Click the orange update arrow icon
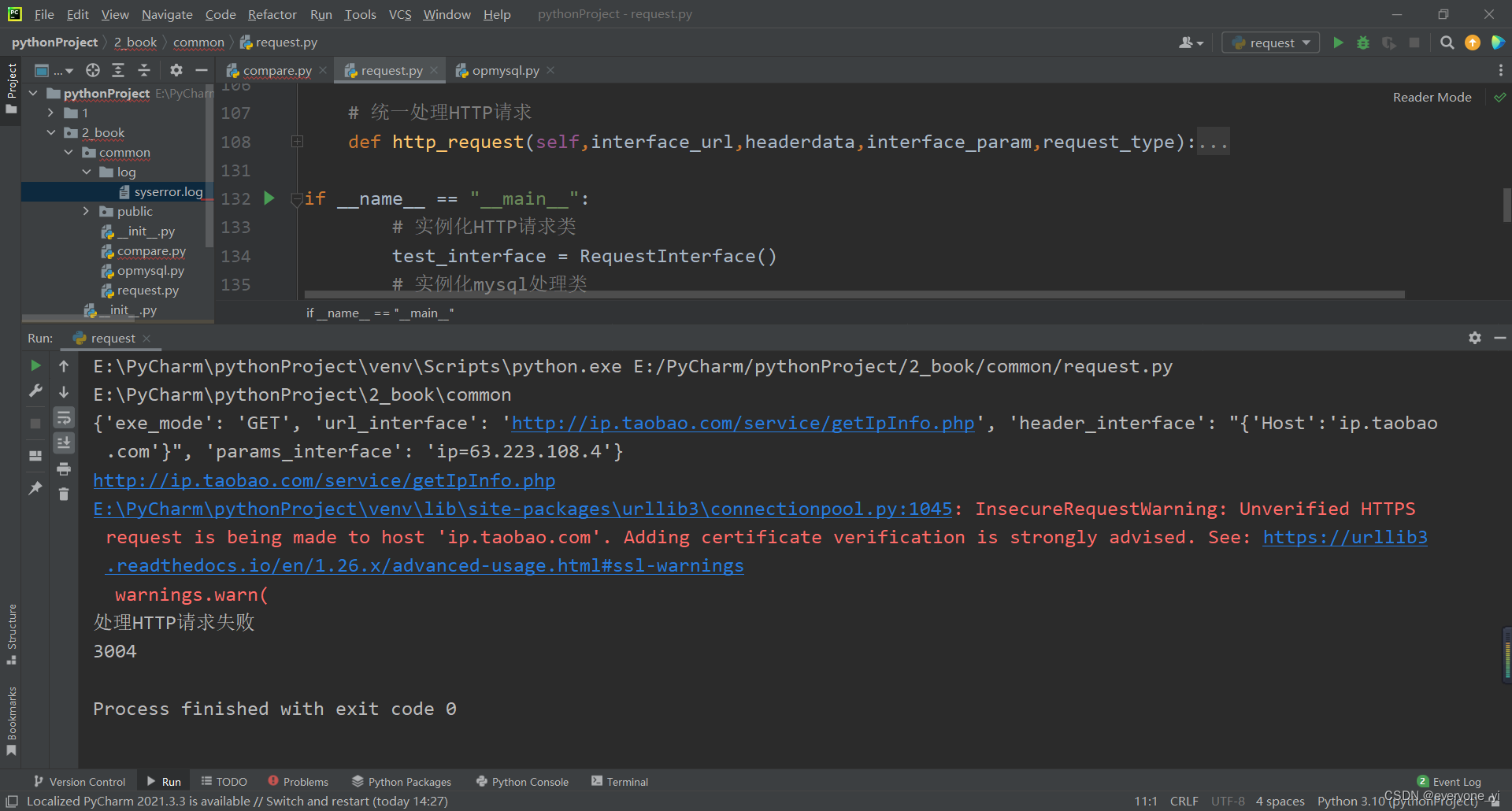1512x811 pixels. [x=1472, y=43]
